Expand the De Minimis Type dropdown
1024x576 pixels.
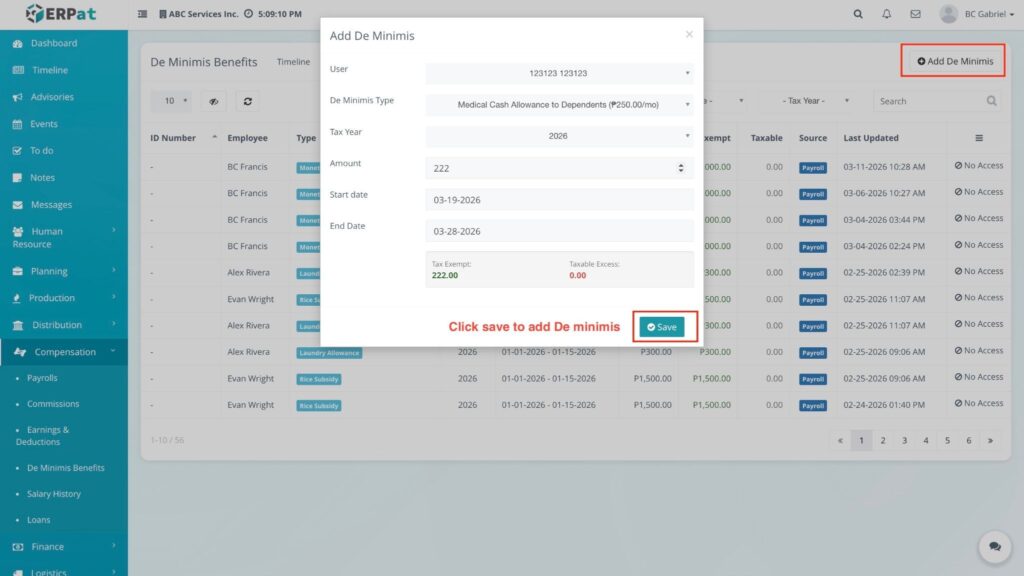coord(559,104)
